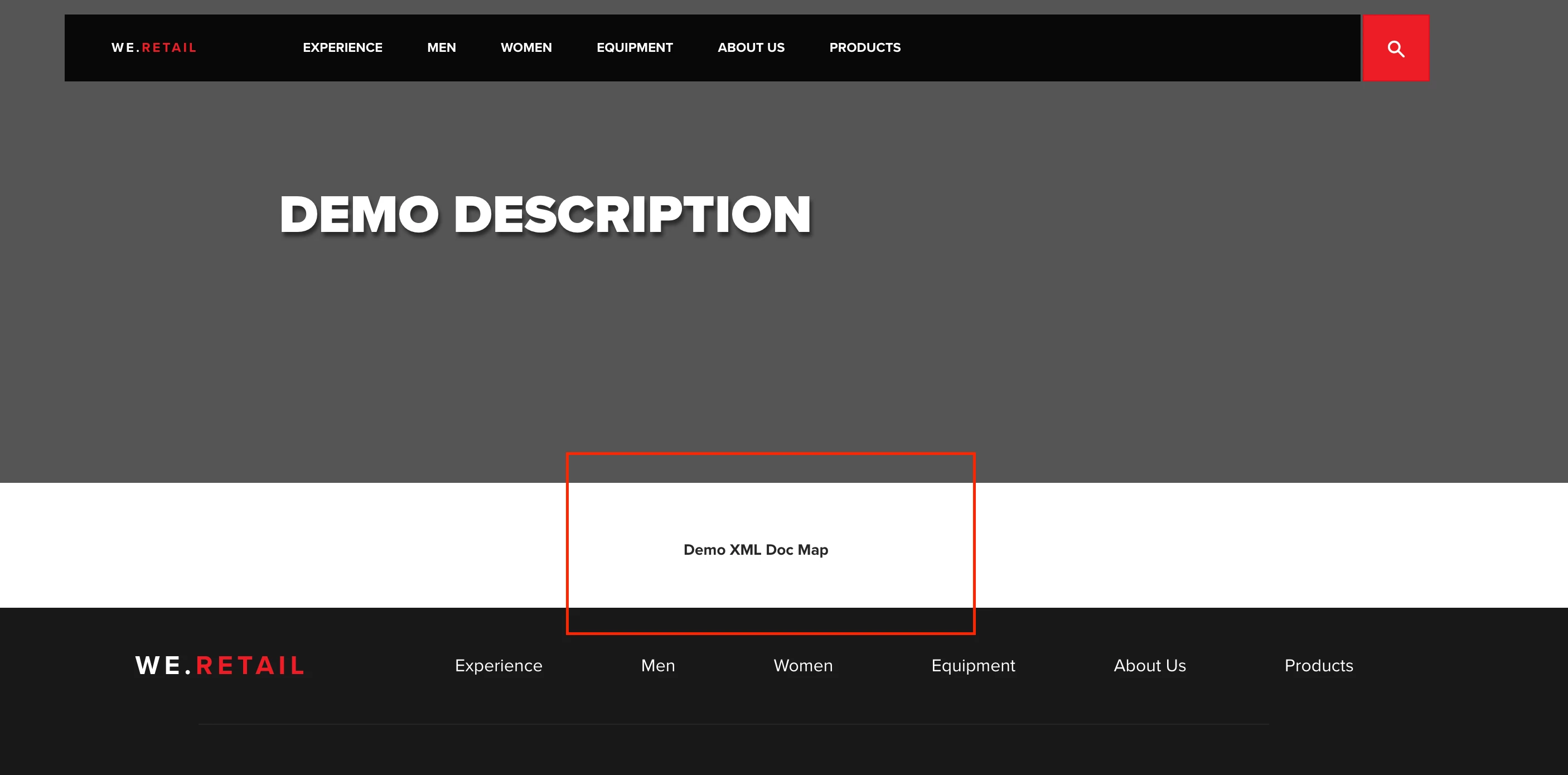1568x775 pixels.
Task: Open the Experience menu in top navigation
Action: (x=342, y=47)
